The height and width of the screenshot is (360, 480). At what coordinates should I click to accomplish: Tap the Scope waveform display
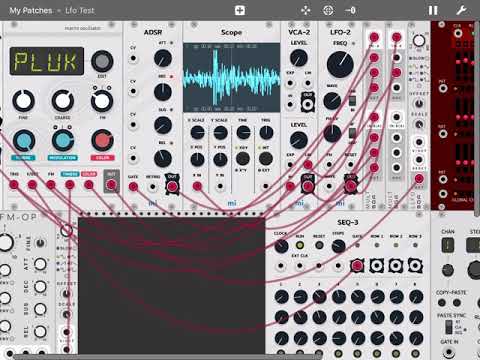pyautogui.click(x=231, y=77)
